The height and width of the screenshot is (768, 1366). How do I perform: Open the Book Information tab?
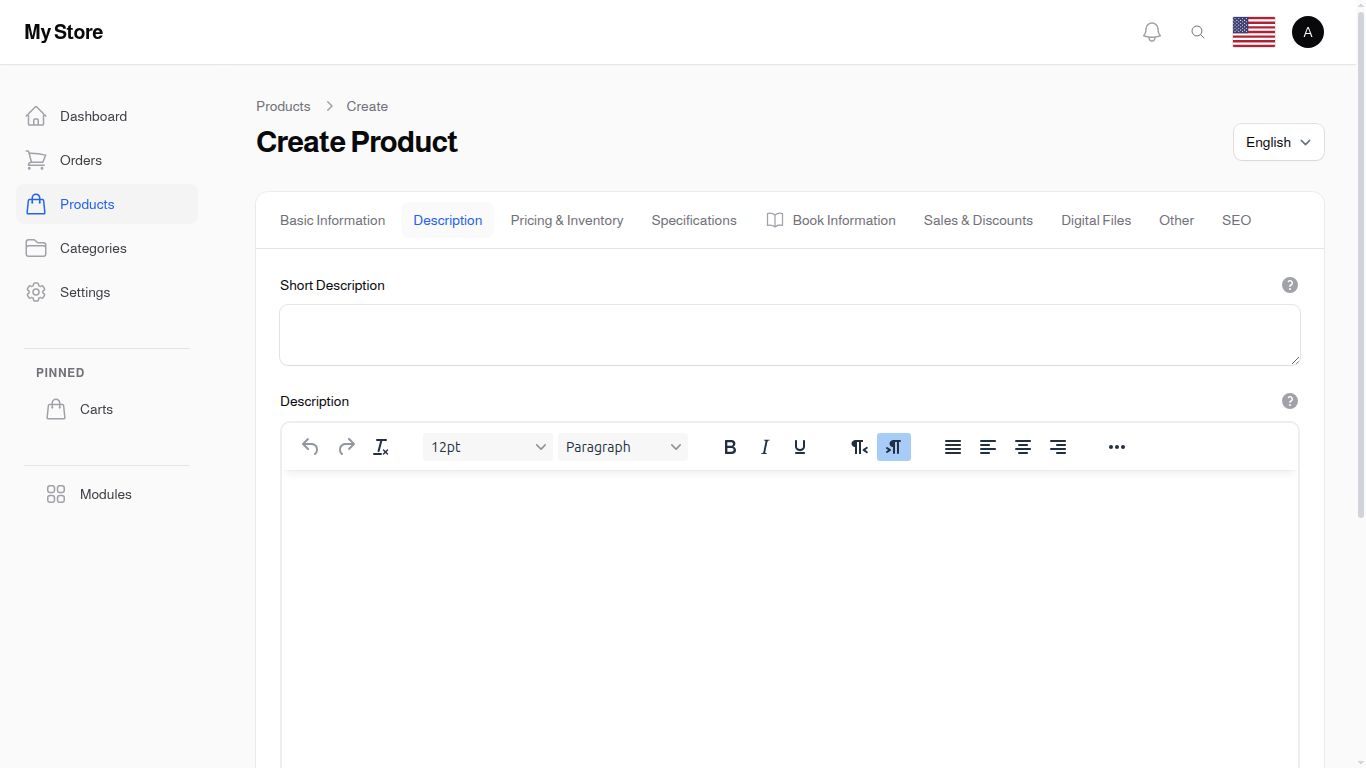click(x=831, y=220)
